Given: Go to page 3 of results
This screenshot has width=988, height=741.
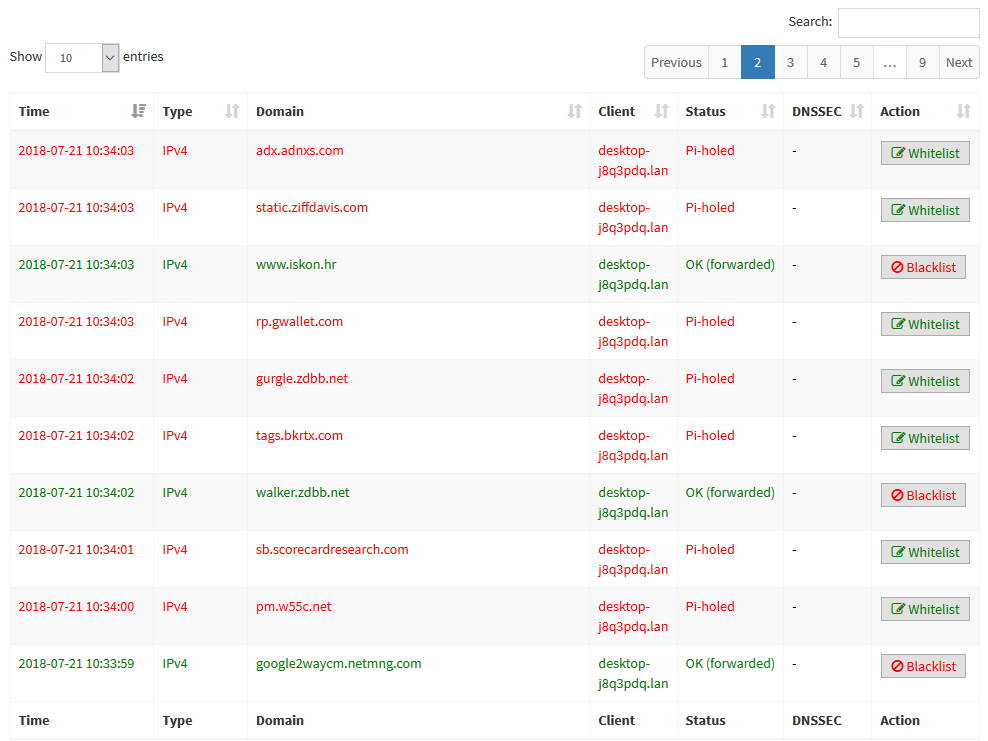Looking at the screenshot, I should (790, 62).
